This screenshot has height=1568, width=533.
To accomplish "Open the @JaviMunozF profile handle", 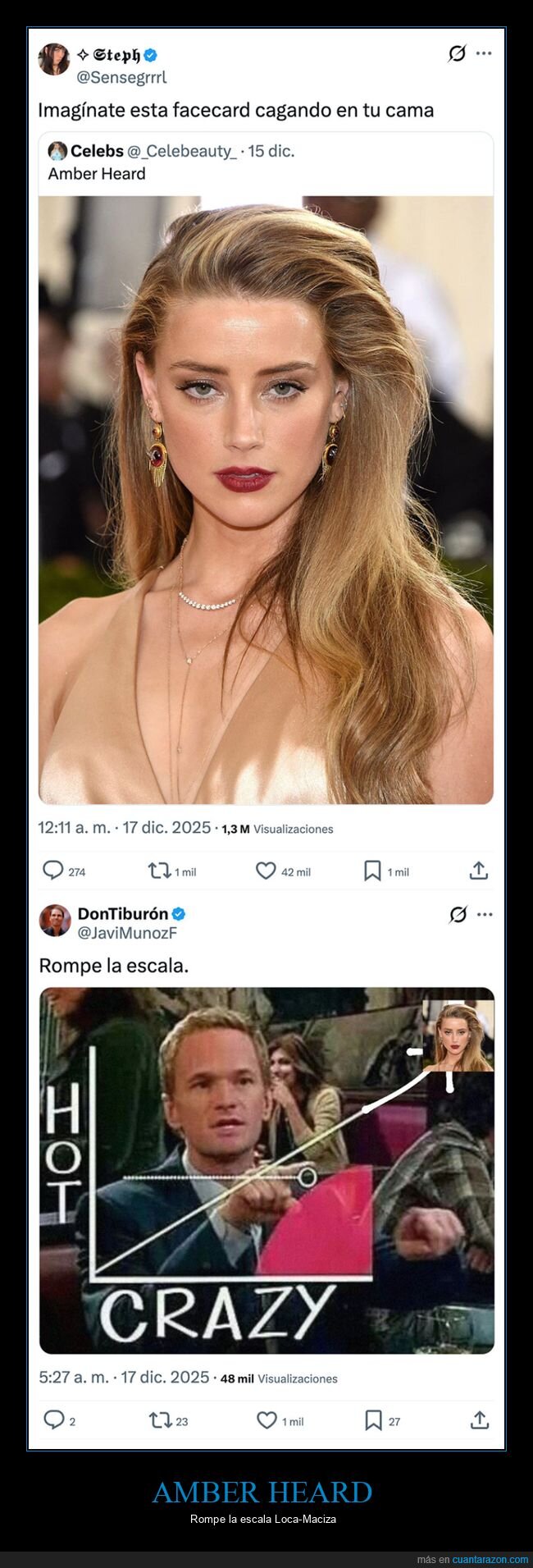I will [x=127, y=933].
